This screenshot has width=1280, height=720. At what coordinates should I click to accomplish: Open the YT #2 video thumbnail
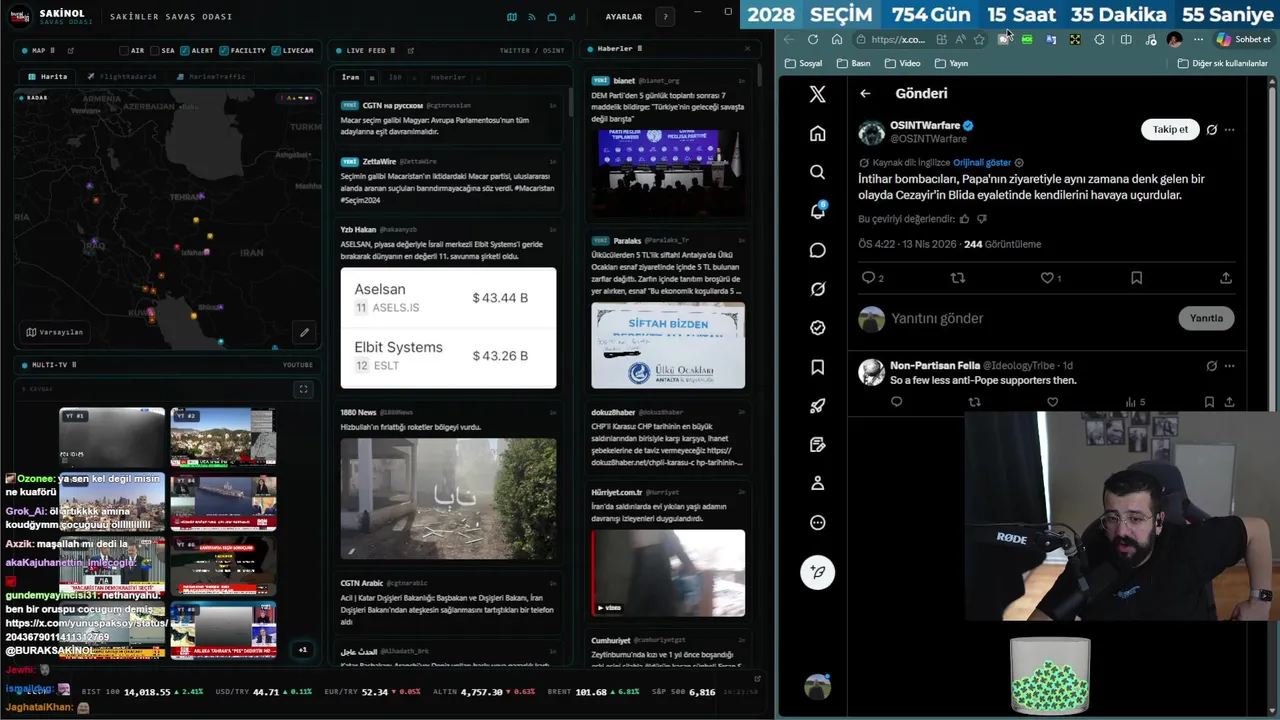(223, 437)
